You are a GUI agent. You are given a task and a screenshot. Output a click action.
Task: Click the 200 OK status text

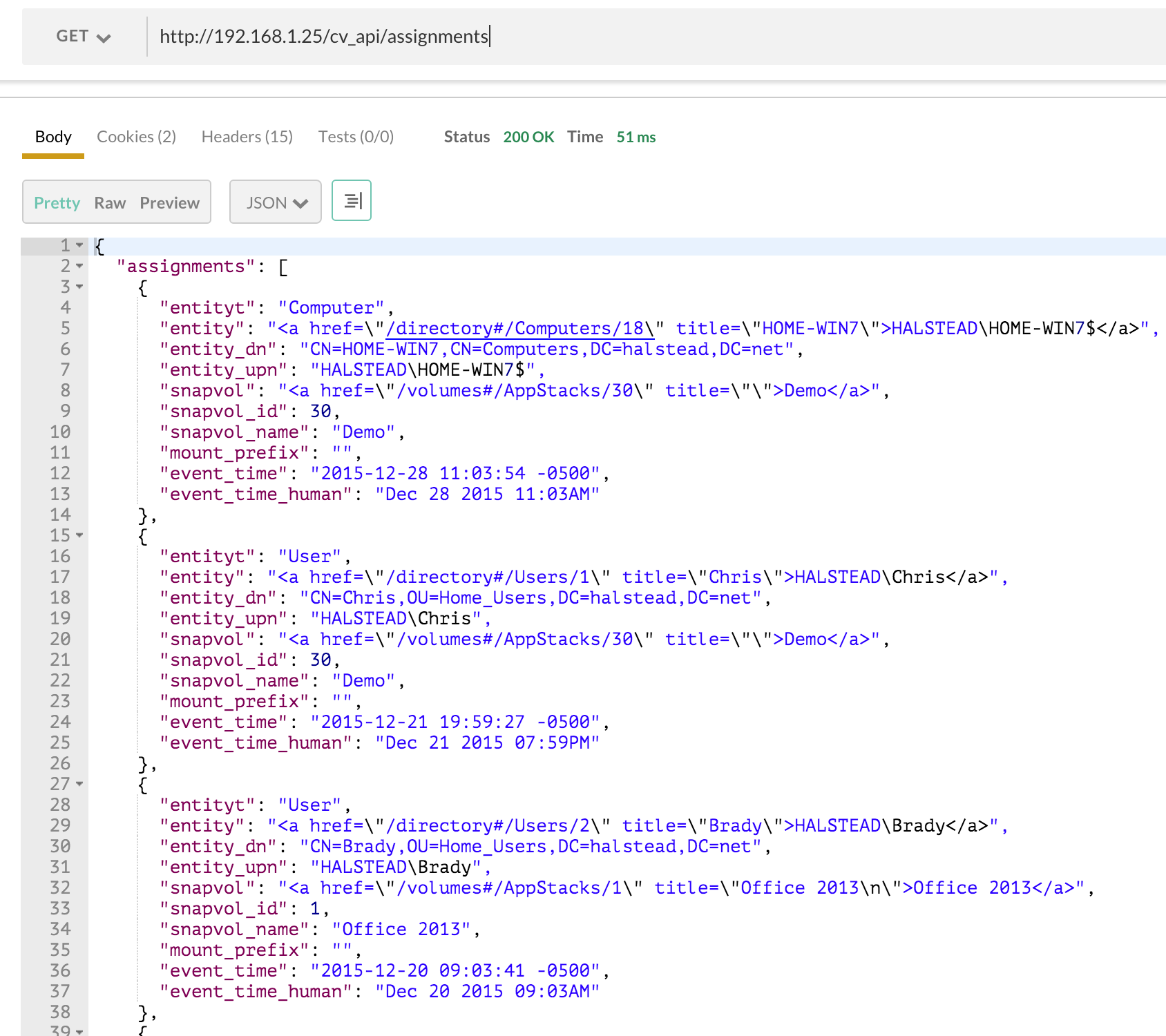[x=528, y=137]
